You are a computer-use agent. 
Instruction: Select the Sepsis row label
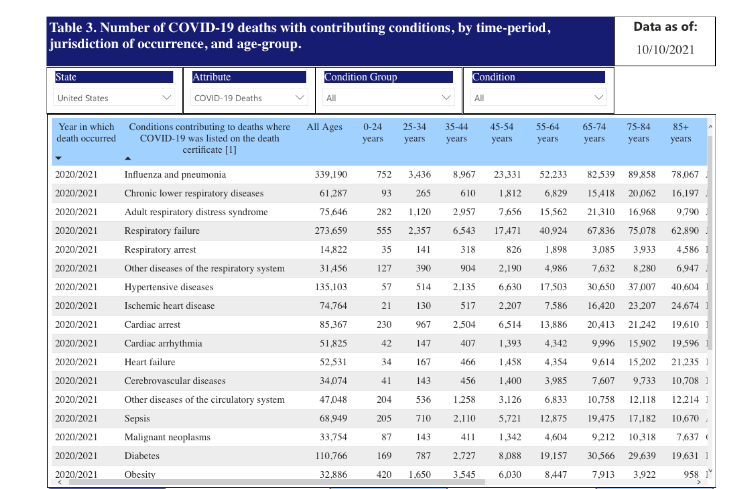137,417
